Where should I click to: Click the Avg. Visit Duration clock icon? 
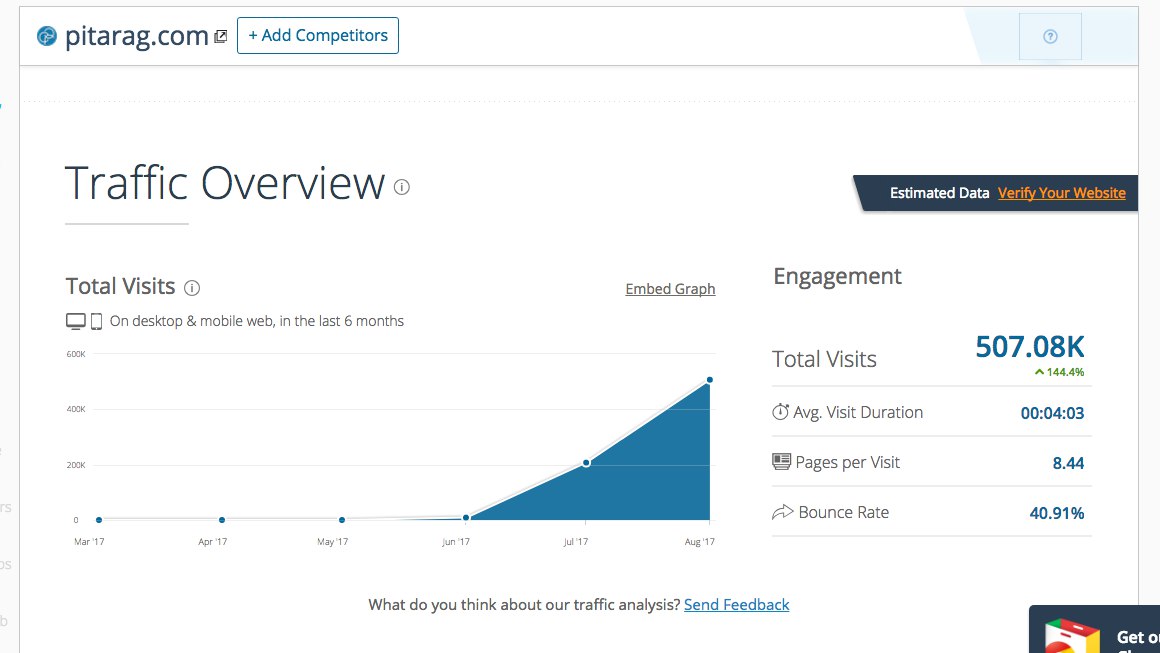780,412
